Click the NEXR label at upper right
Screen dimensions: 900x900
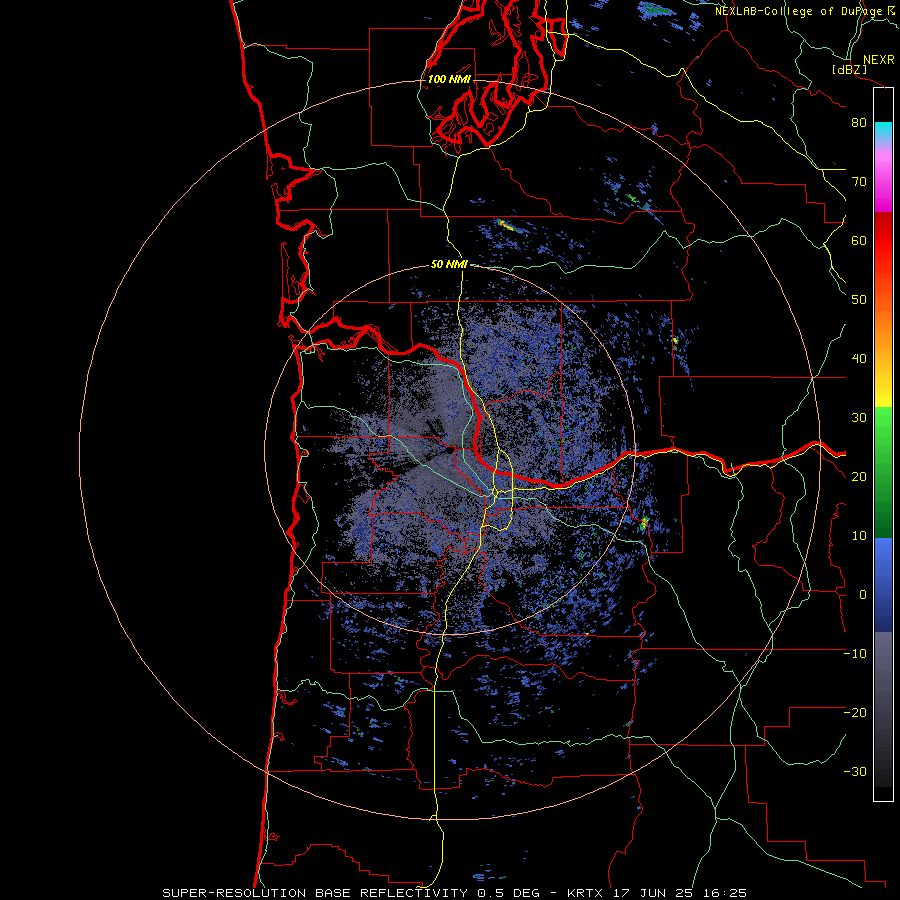tap(878, 60)
